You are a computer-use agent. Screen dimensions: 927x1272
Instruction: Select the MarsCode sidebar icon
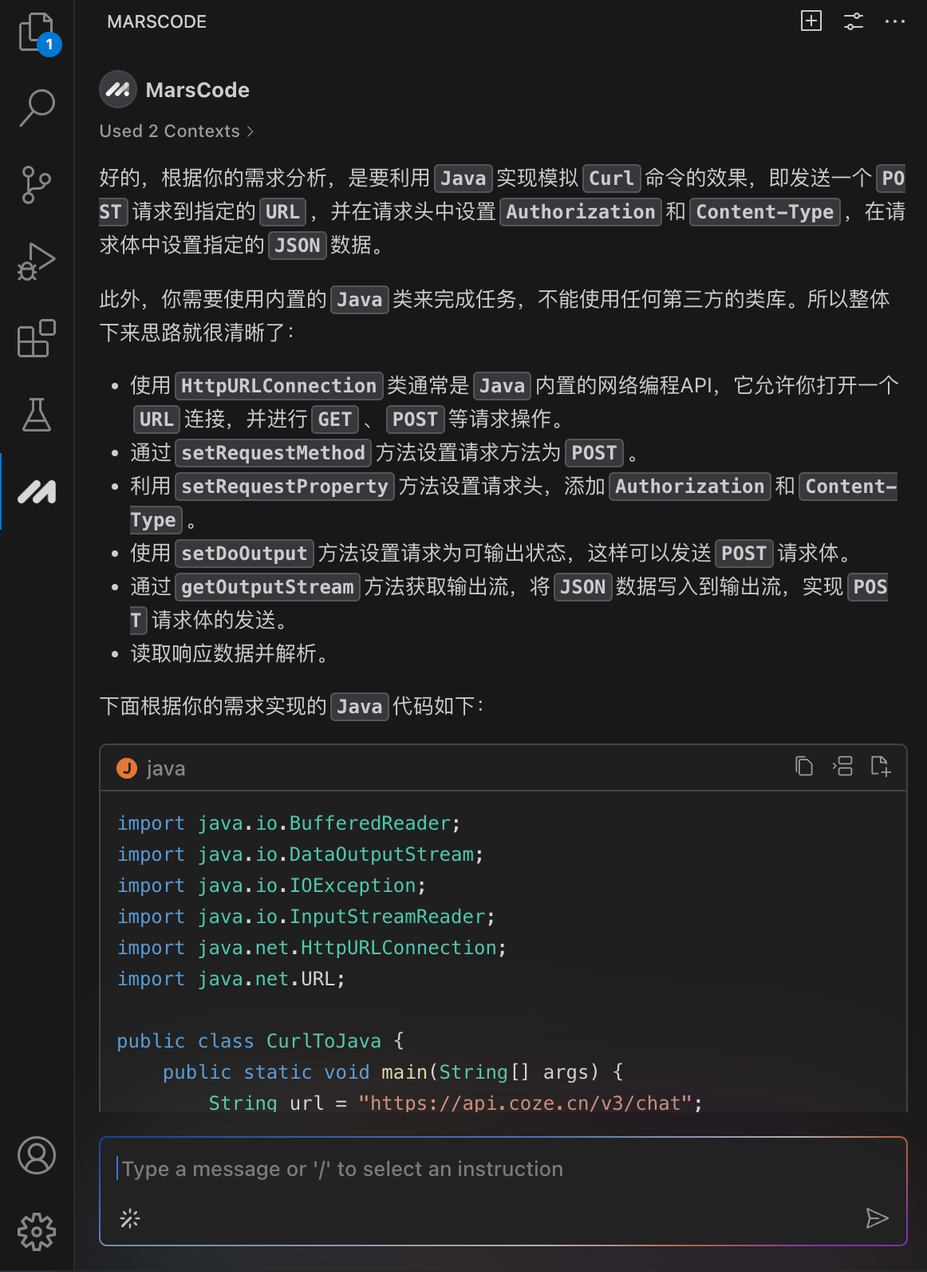37,491
